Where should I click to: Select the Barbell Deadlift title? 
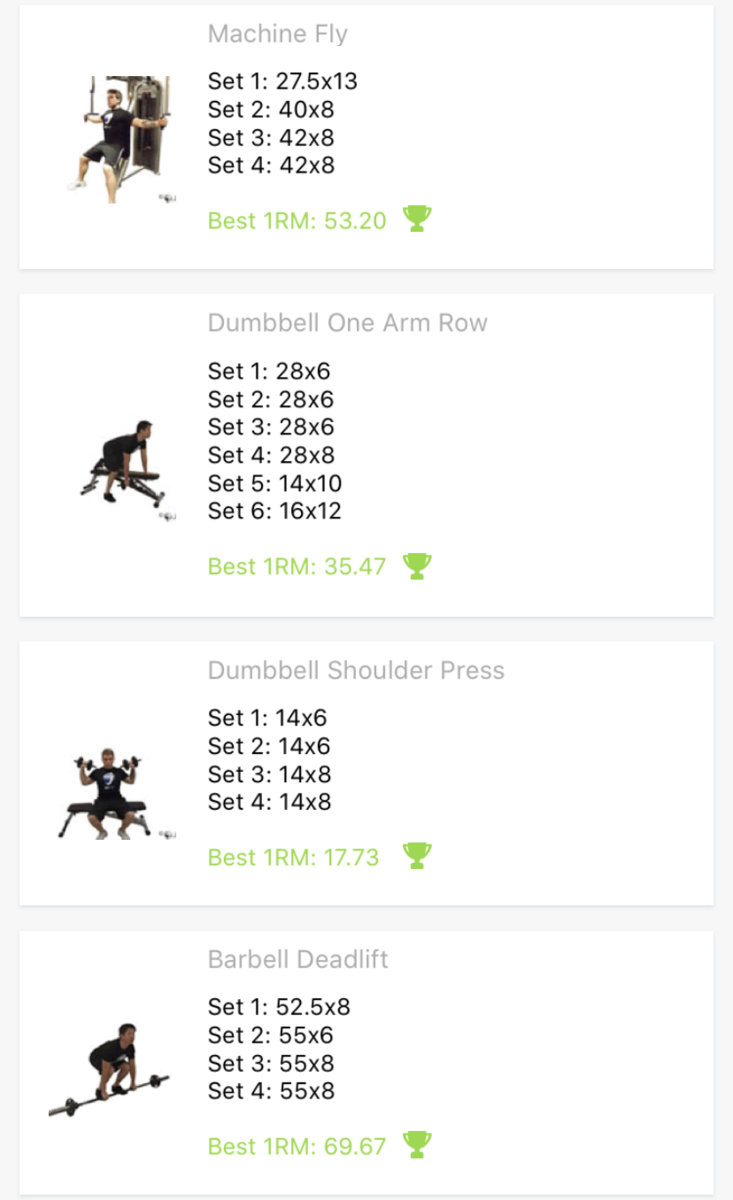pyautogui.click(x=298, y=959)
